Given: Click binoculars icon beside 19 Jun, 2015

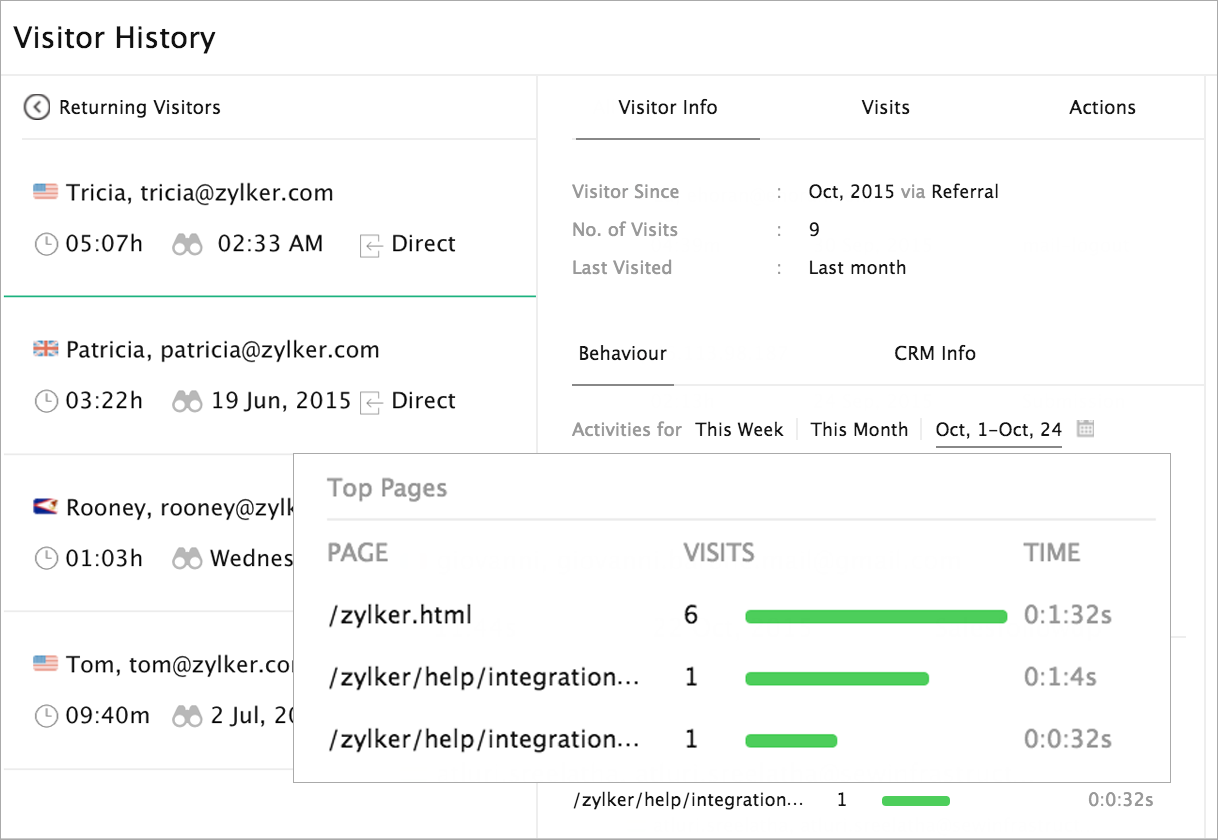Looking at the screenshot, I should (x=187, y=401).
